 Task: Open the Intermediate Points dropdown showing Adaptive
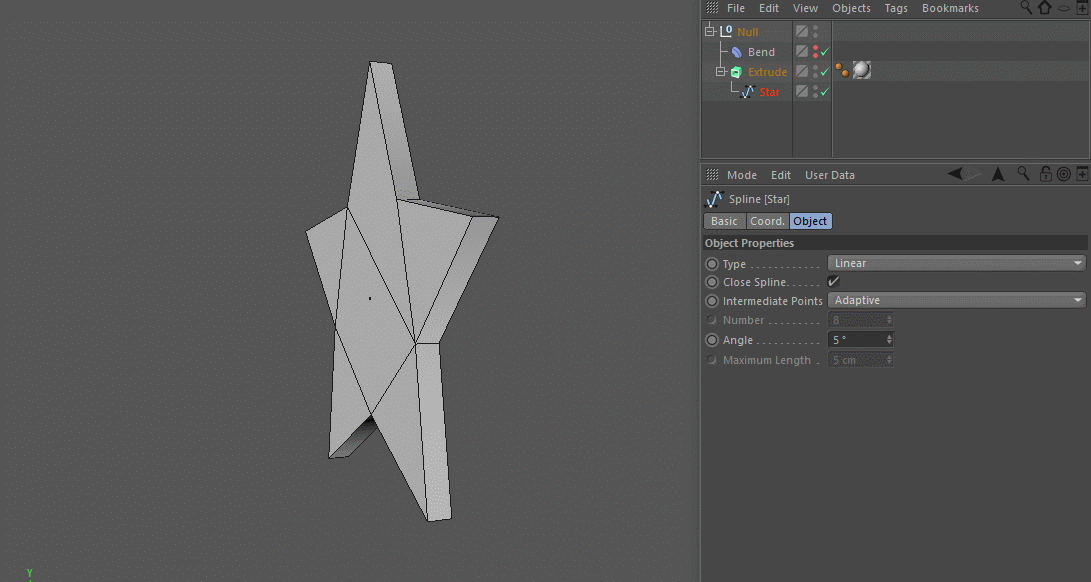pos(956,300)
